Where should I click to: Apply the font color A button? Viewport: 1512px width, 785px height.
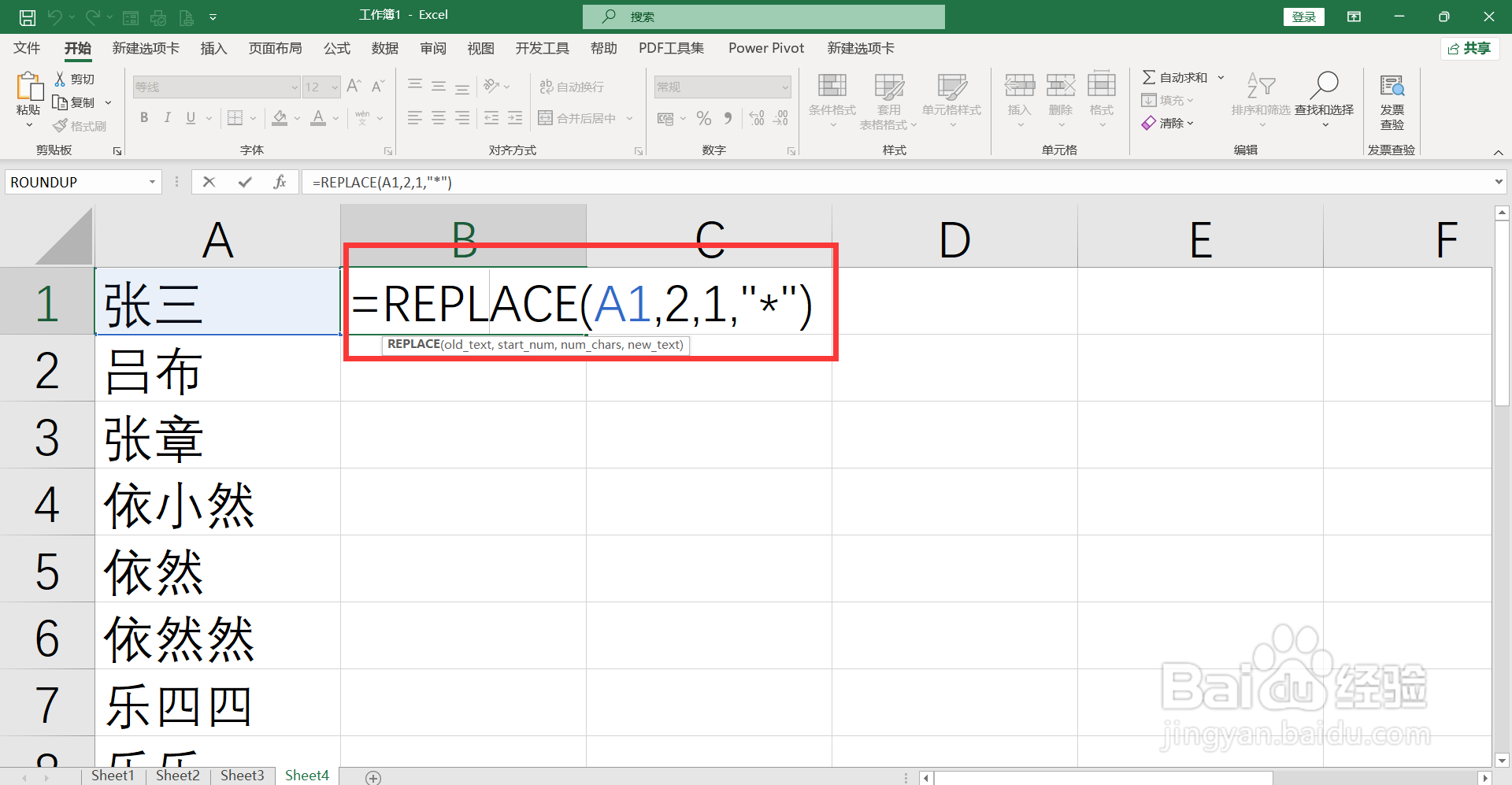(318, 118)
